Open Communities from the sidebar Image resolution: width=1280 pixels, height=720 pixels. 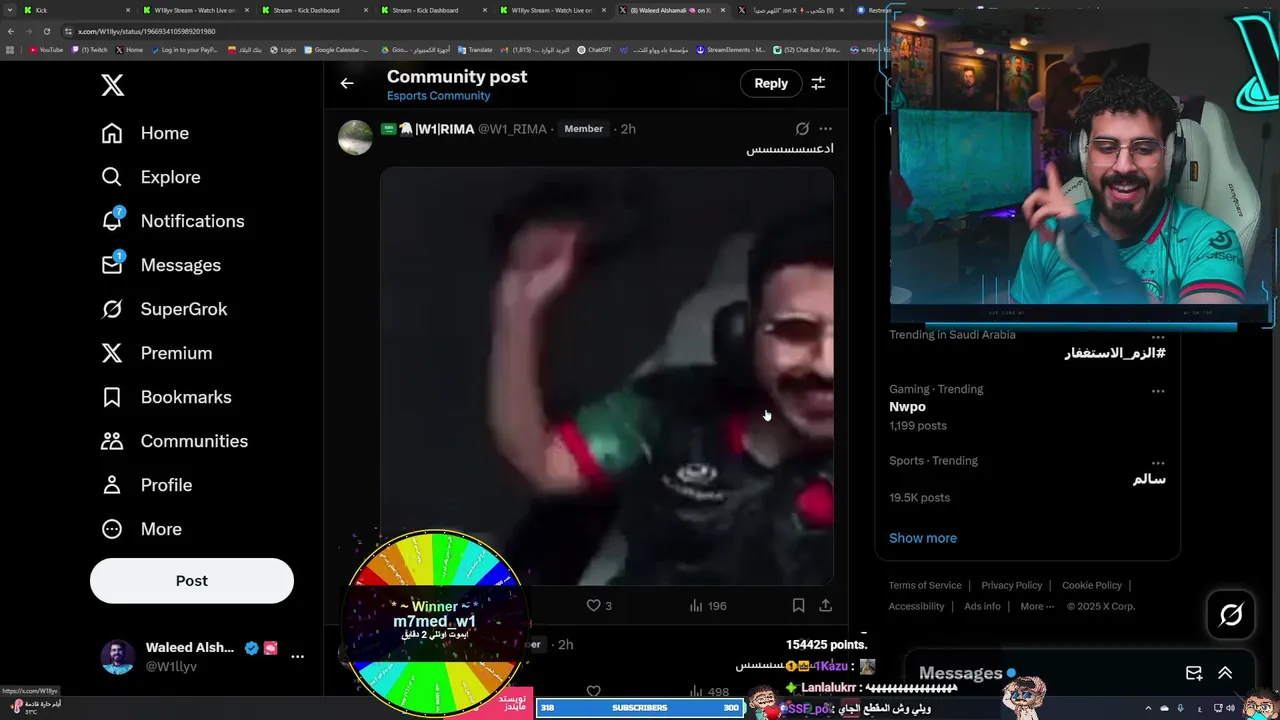coord(174,441)
